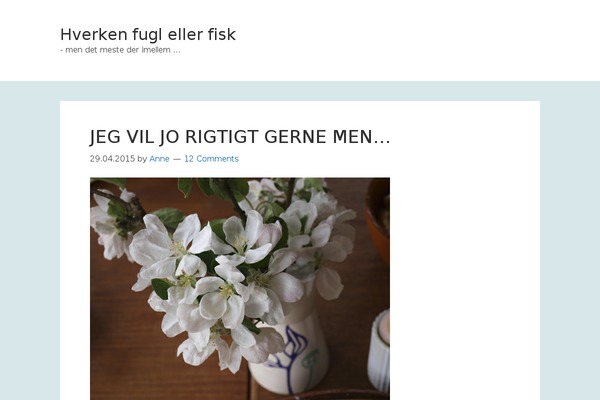
Task: Click the word fisk in the site title
Action: pyautogui.click(x=222, y=34)
